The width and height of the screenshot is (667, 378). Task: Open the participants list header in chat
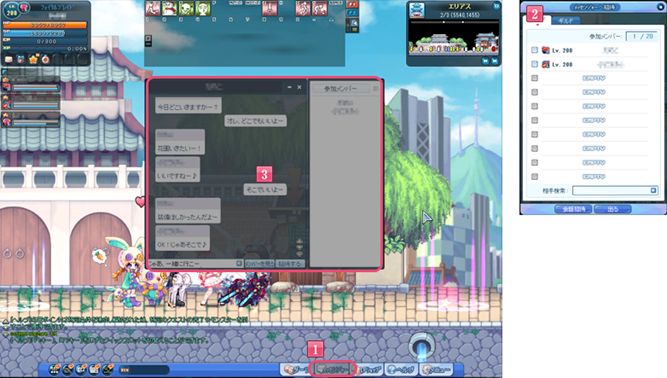pos(340,89)
